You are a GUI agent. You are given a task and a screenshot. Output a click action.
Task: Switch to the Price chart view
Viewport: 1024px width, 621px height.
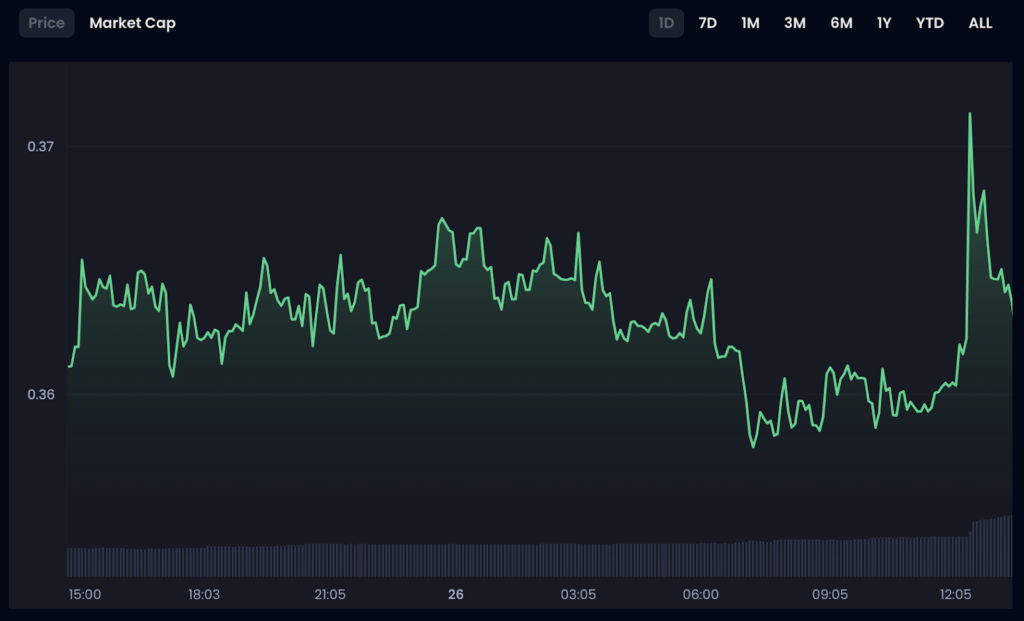(46, 23)
